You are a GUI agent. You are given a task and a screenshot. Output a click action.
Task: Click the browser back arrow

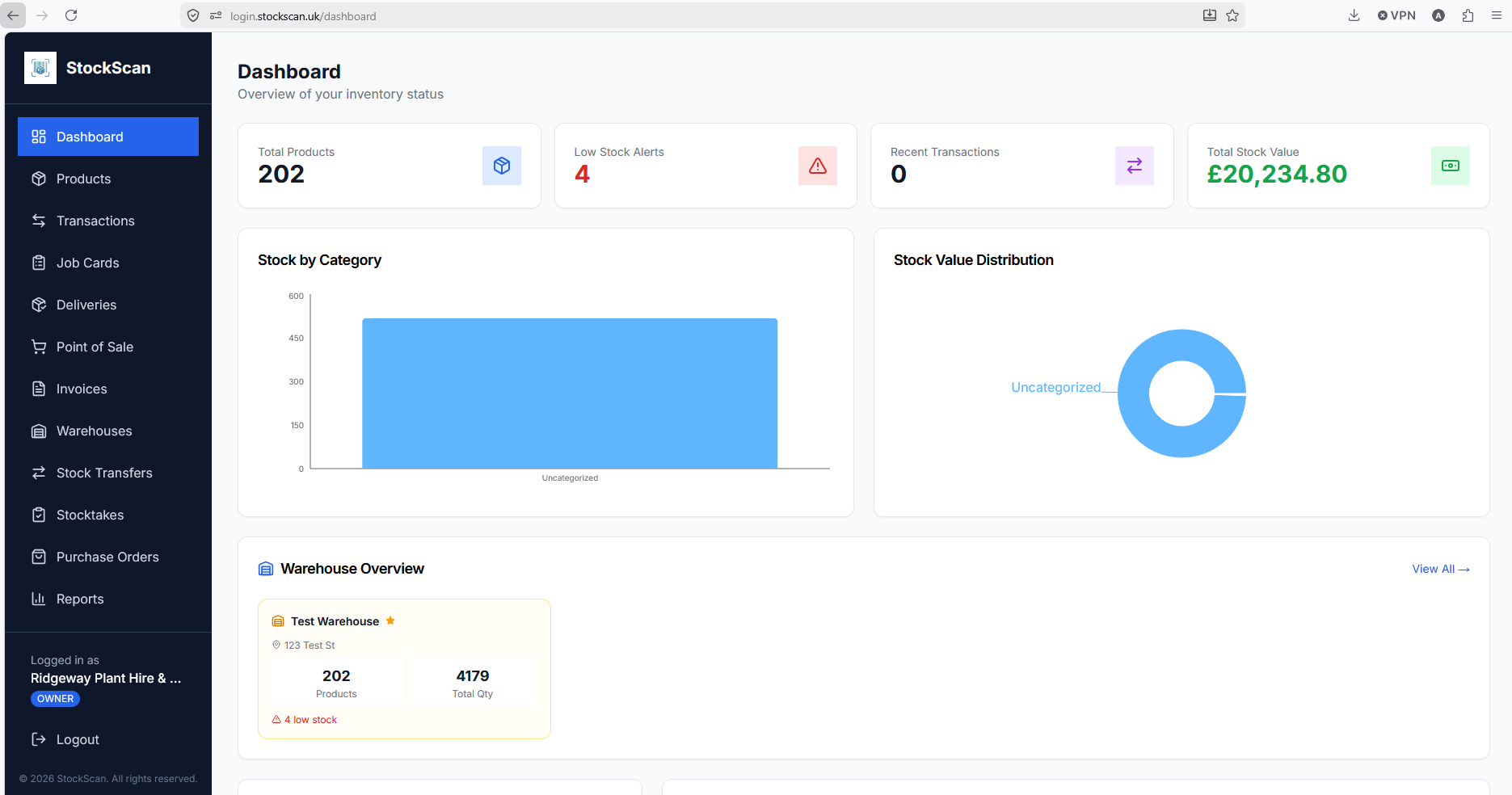point(14,15)
